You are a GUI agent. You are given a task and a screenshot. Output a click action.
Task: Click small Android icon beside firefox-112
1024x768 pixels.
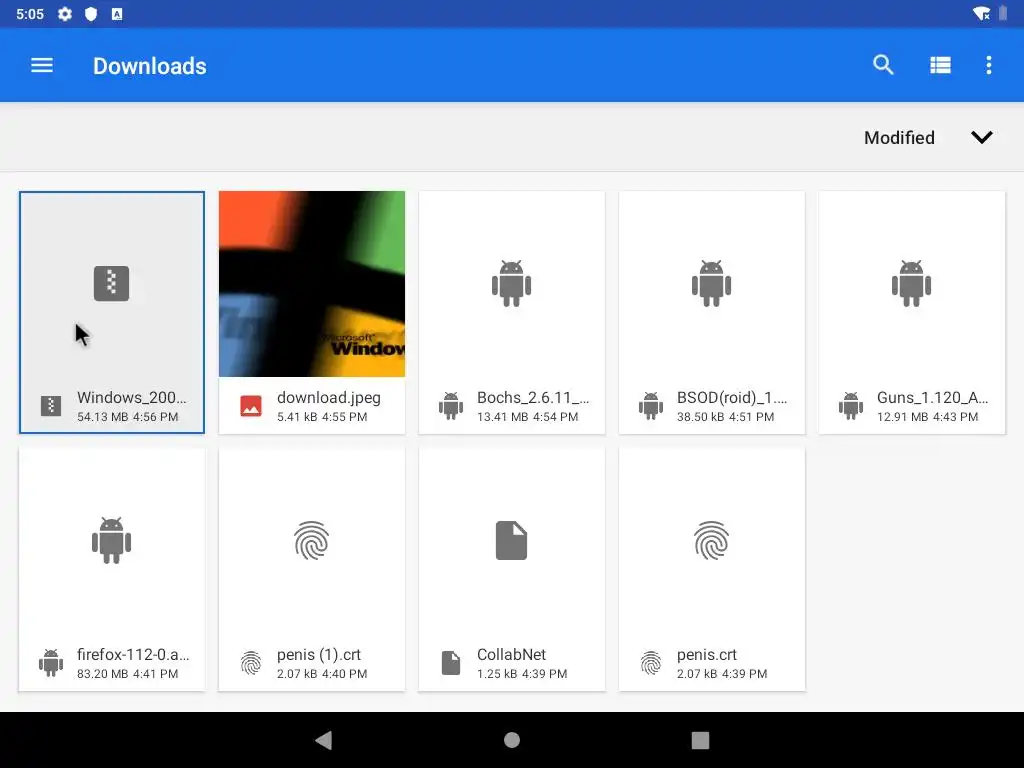pos(51,662)
